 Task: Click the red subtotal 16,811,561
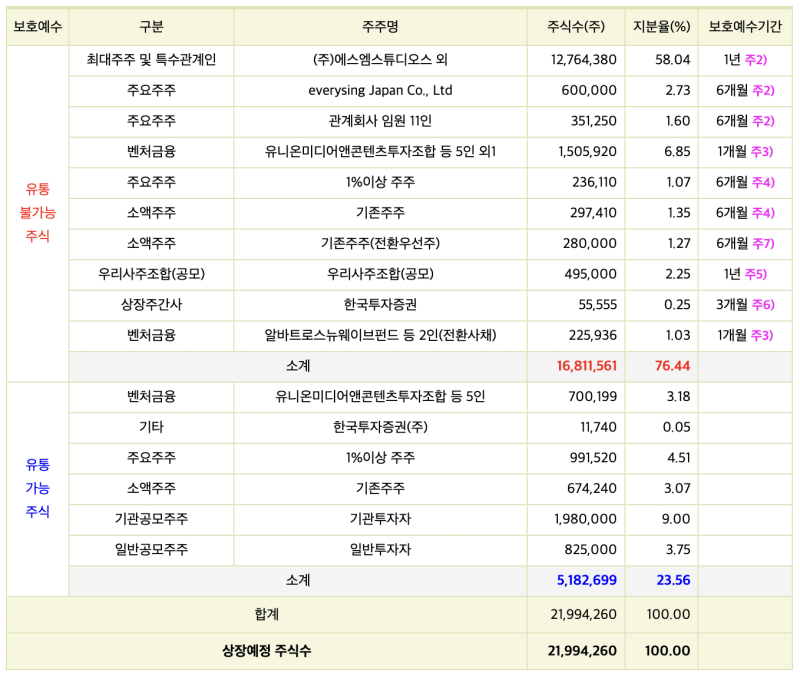pos(587,366)
